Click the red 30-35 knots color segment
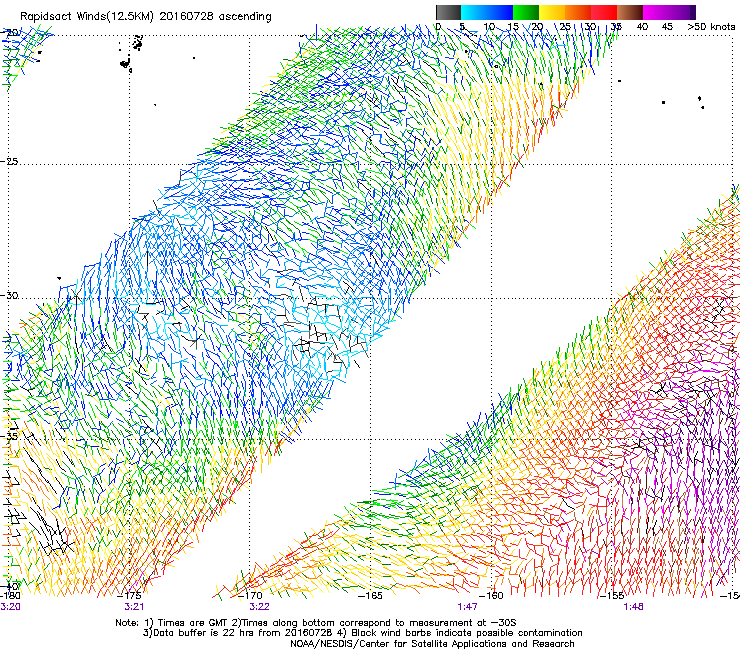 click(604, 12)
